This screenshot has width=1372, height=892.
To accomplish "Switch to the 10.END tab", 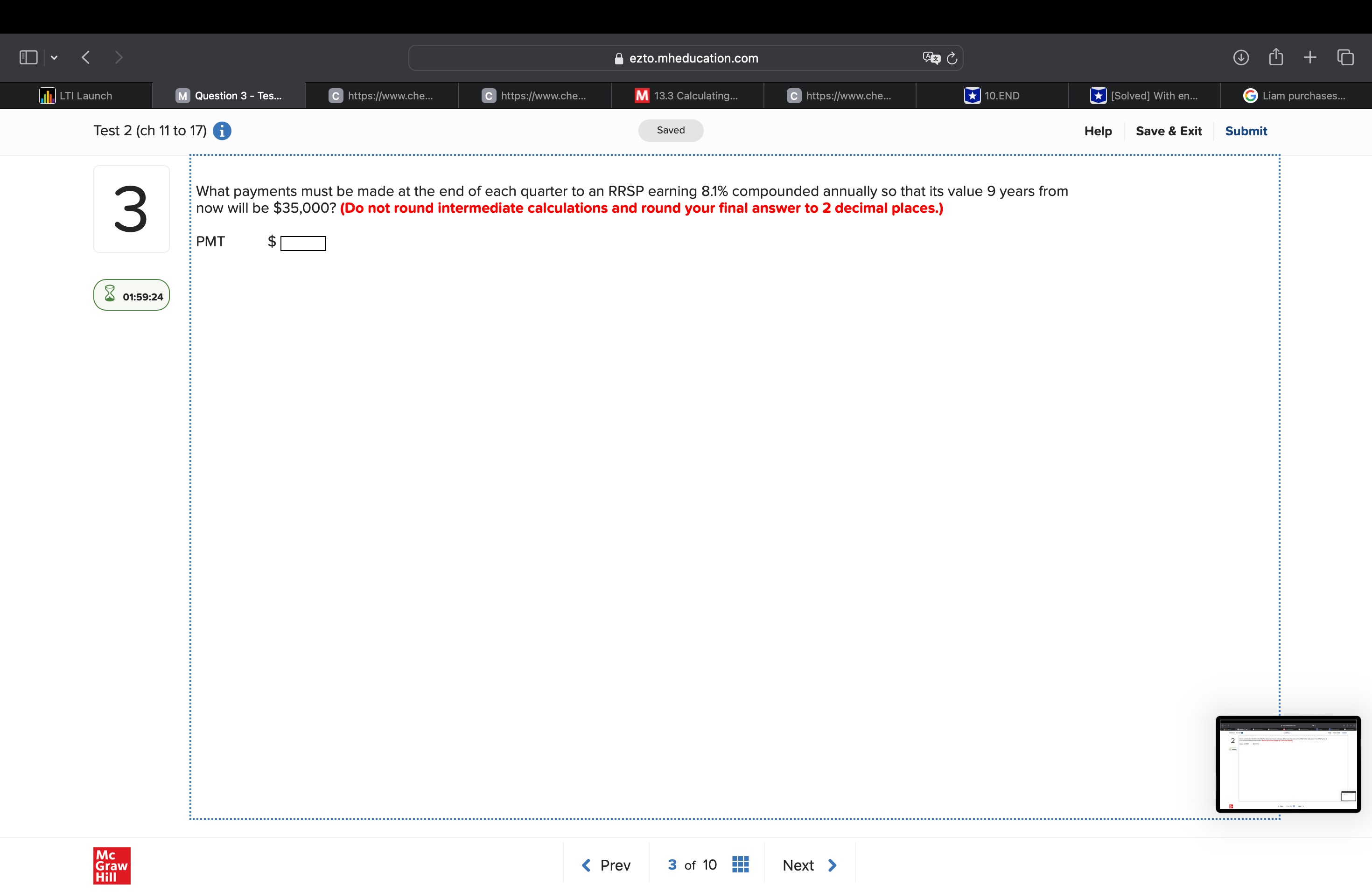I will pyautogui.click(x=993, y=96).
